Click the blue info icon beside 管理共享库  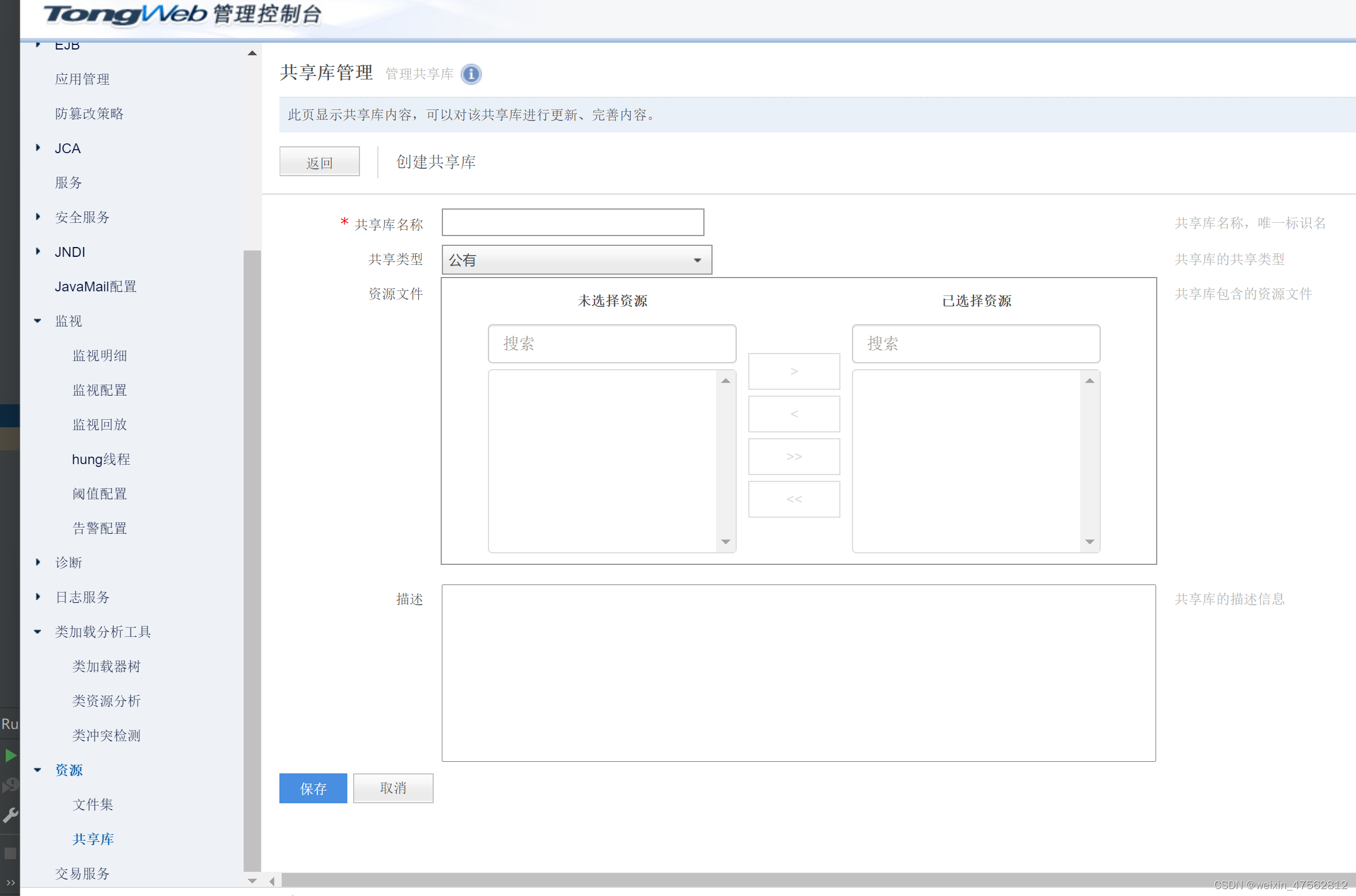[x=471, y=74]
